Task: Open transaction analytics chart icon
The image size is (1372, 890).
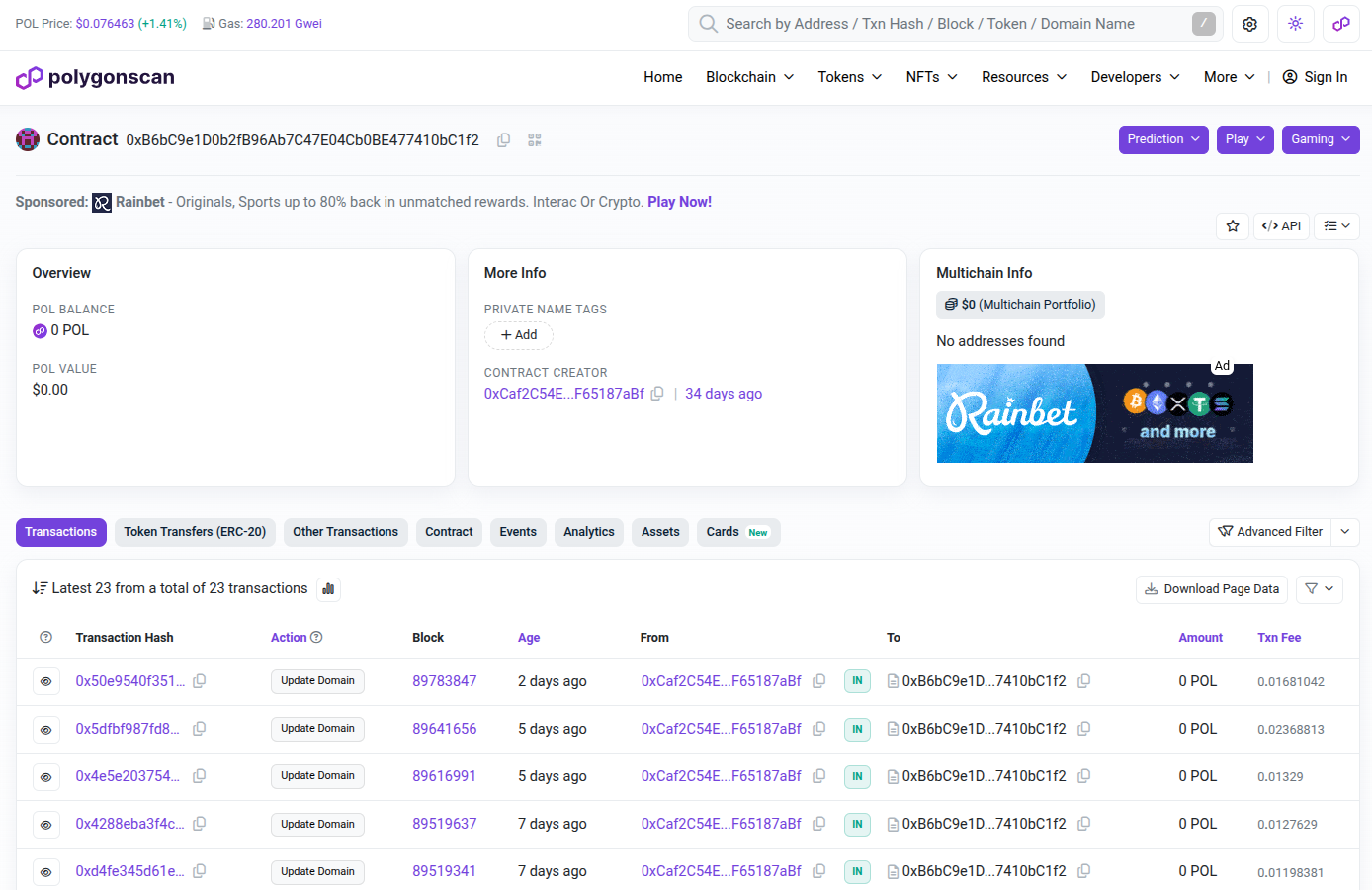Action: [x=329, y=589]
